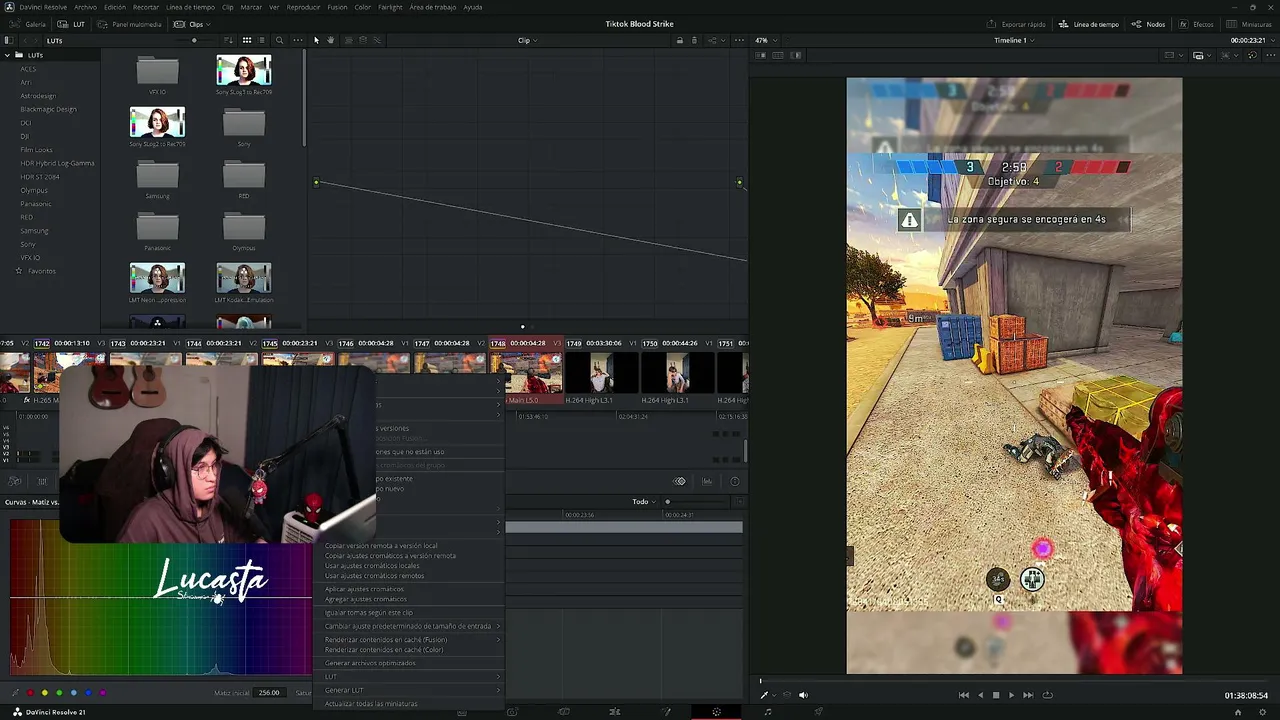Toggle the Efectos panel
This screenshot has height=720, width=1280.
pyautogui.click(x=1196, y=24)
